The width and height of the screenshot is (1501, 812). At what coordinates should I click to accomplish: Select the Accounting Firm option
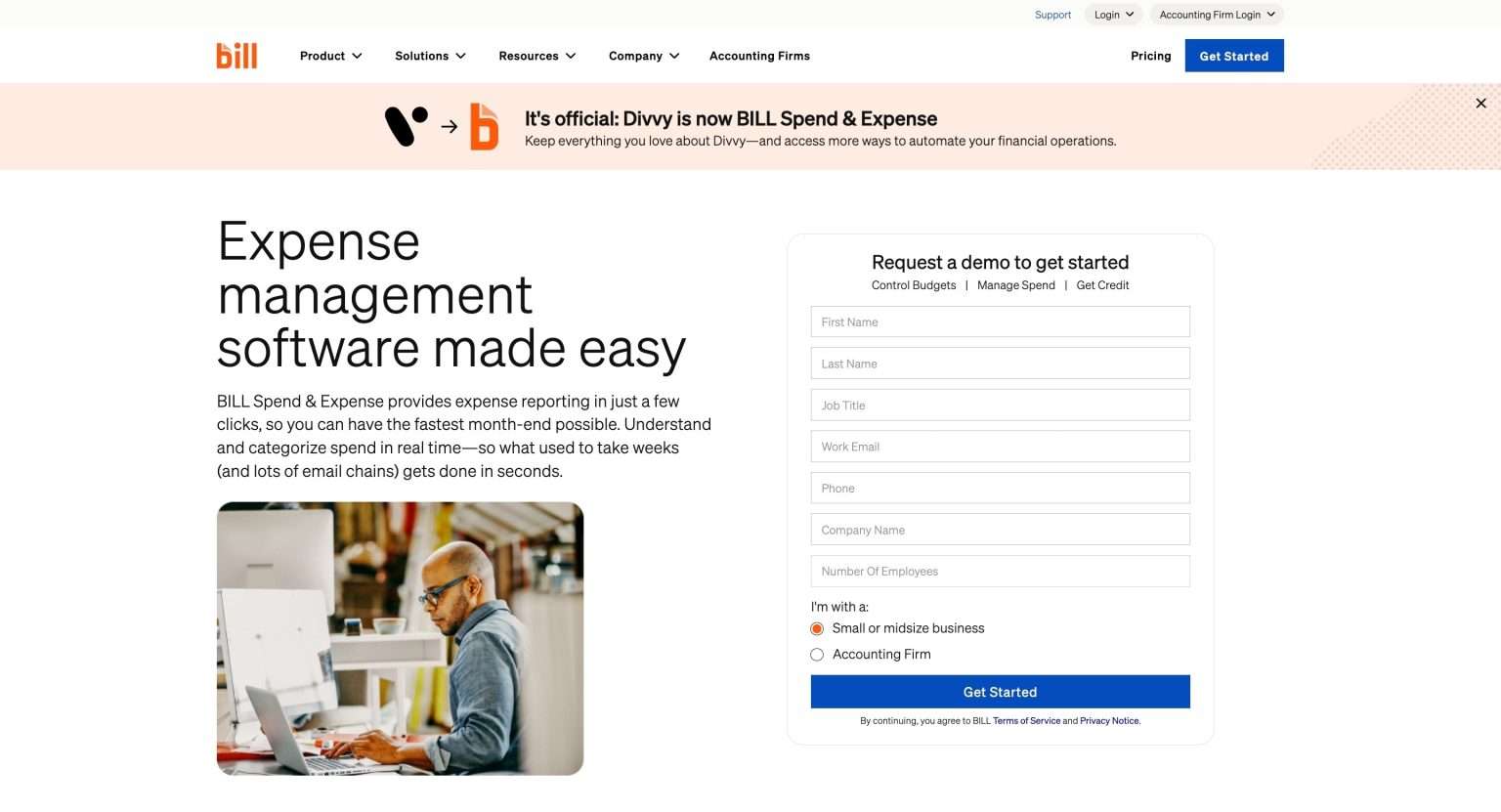[x=817, y=654]
